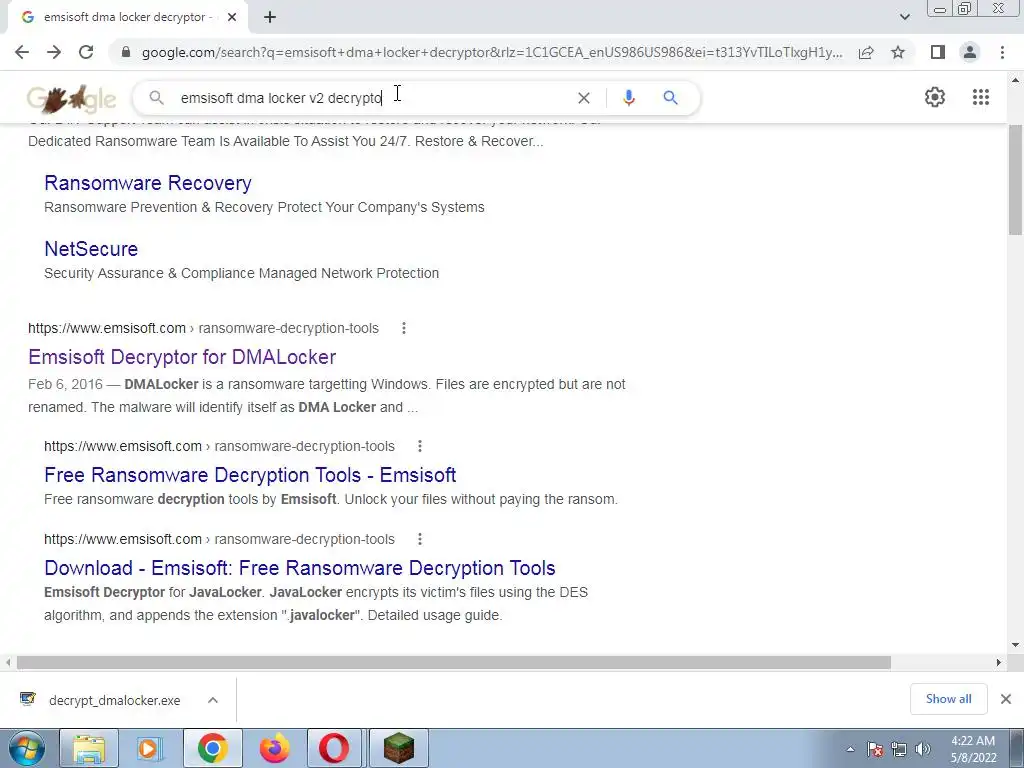
Task: Go back to the previous page
Action: 22,52
